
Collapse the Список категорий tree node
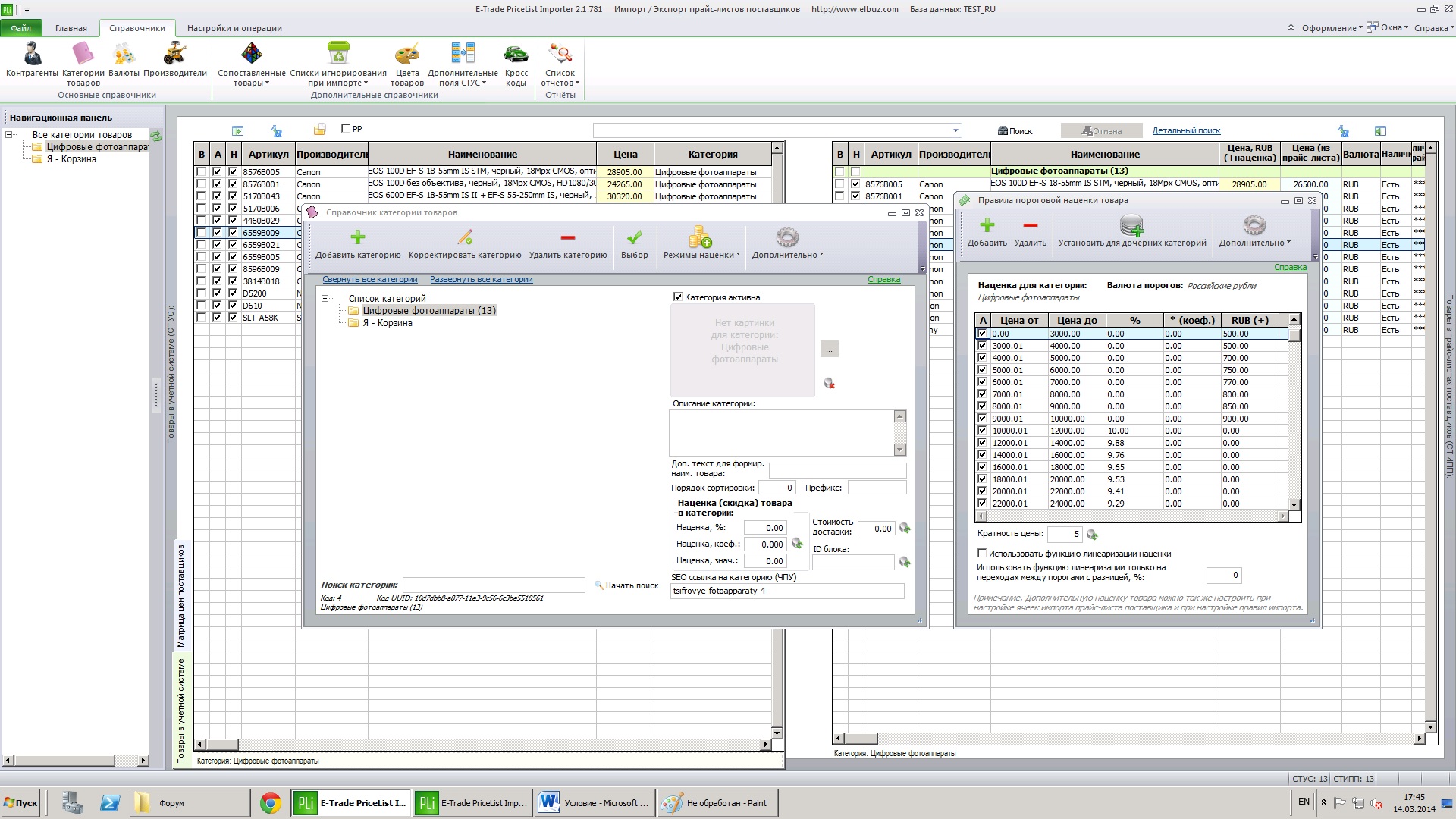325,298
